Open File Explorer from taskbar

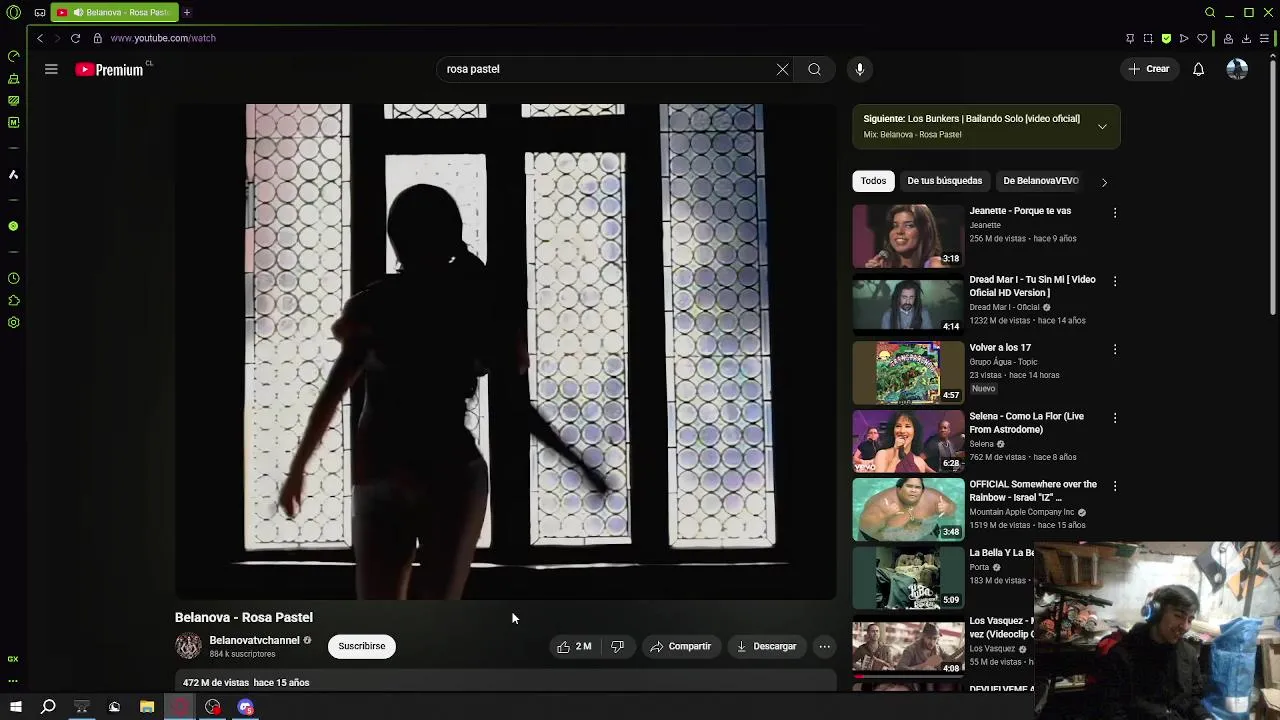pyautogui.click(x=147, y=707)
